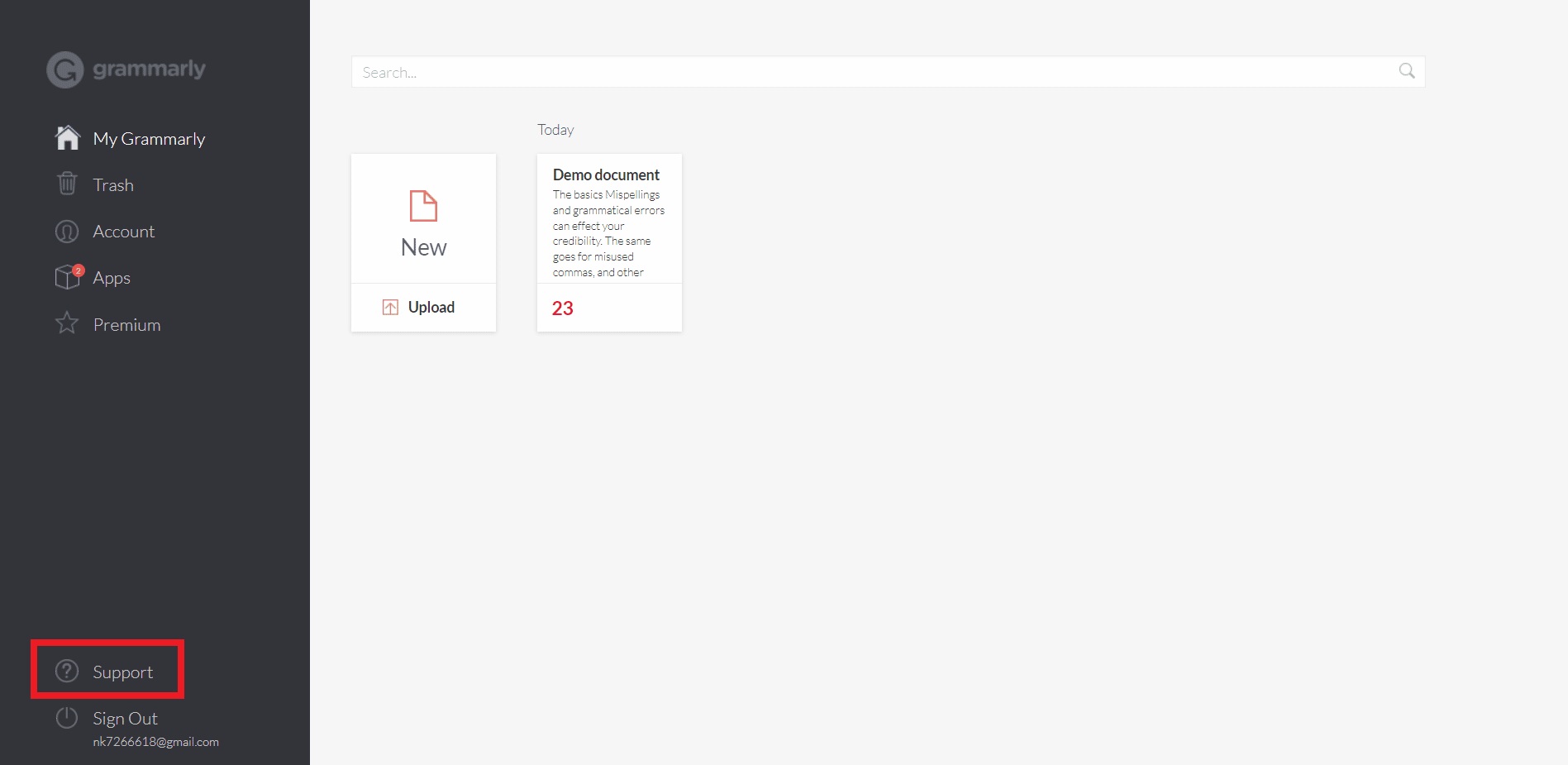Click the upload arrow icon
The image size is (1568, 765).
(x=390, y=308)
